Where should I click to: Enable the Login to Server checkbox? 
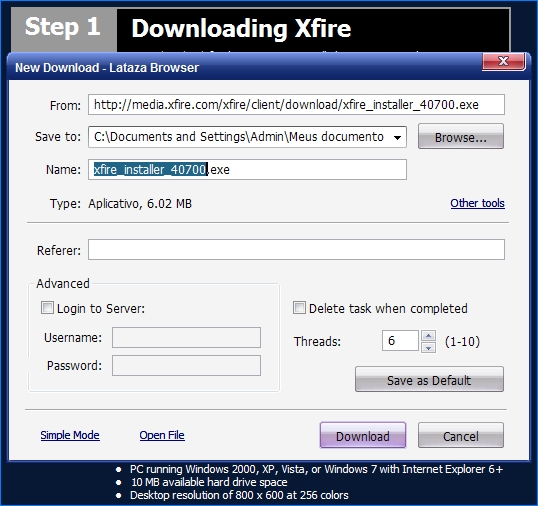point(47,308)
